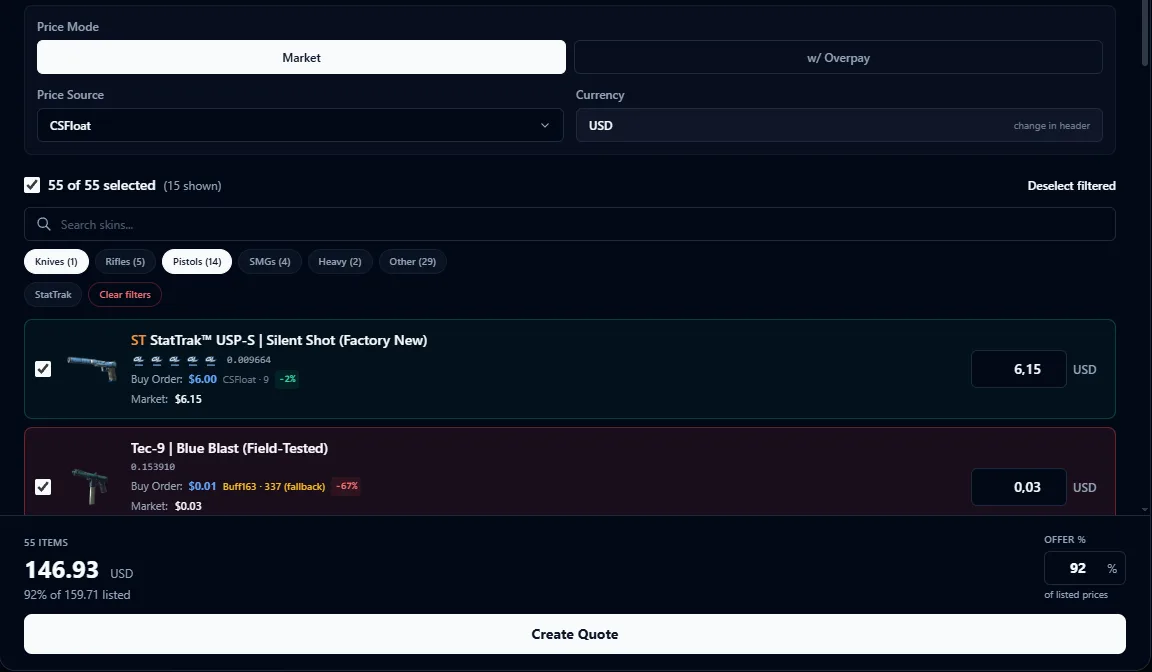1152x672 pixels.
Task: Open the CSFloat price source dropdown
Action: pyautogui.click(x=300, y=125)
